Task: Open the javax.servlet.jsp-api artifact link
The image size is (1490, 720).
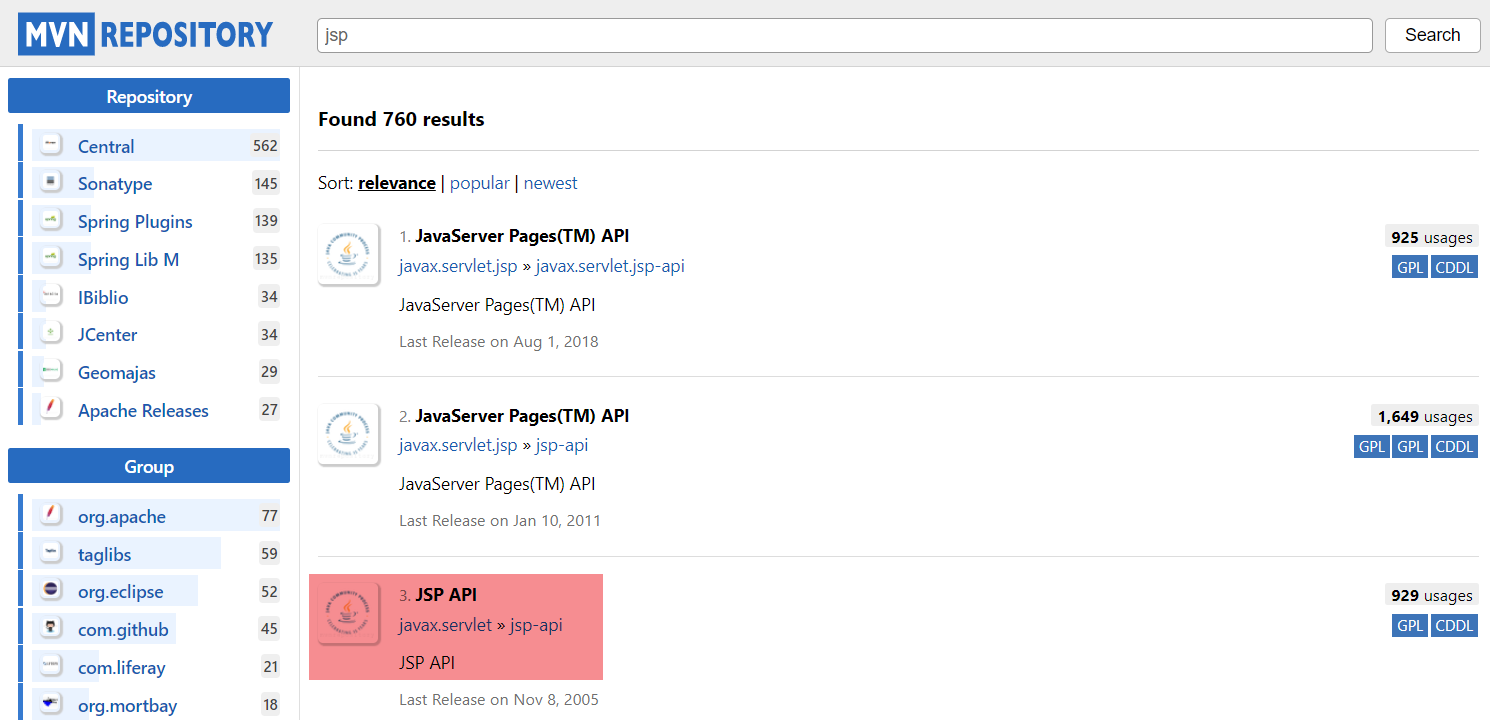Action: point(610,266)
